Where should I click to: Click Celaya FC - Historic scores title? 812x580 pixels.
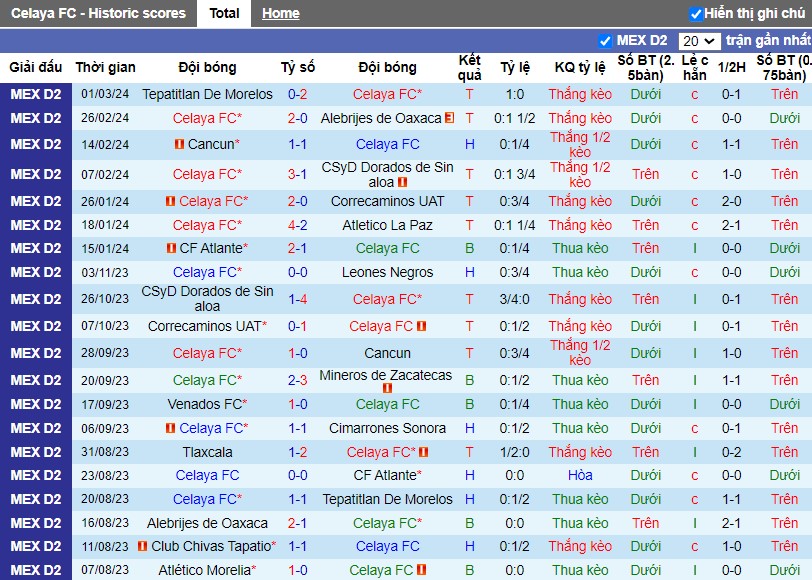(x=98, y=13)
